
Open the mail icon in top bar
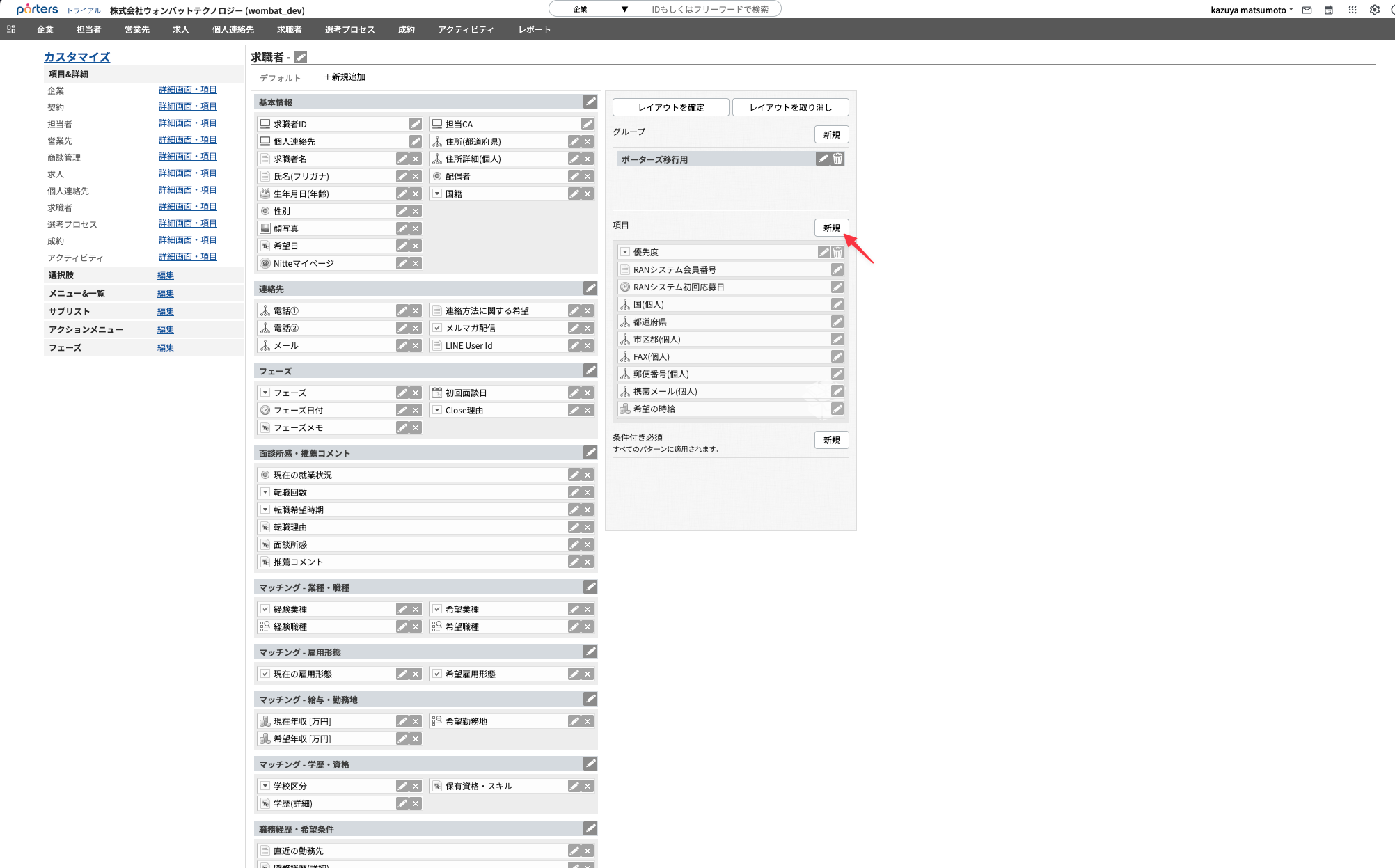click(x=1307, y=10)
